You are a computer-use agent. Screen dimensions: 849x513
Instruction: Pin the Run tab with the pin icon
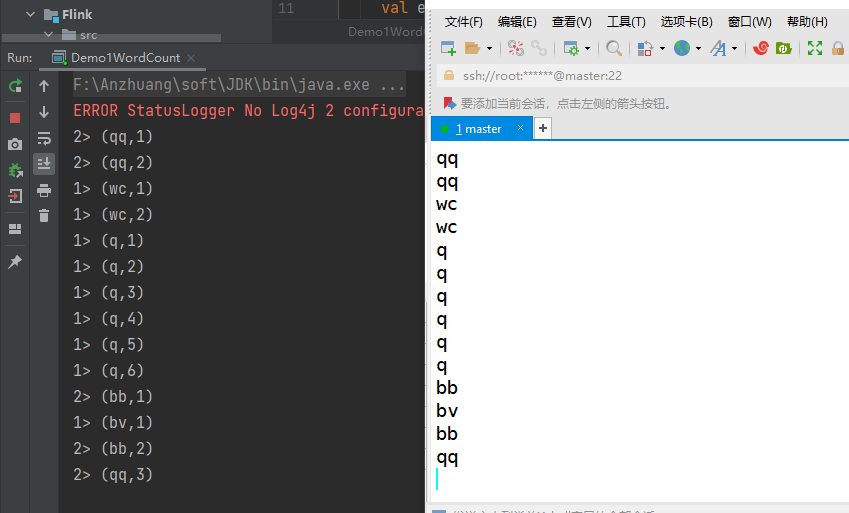pos(15,262)
